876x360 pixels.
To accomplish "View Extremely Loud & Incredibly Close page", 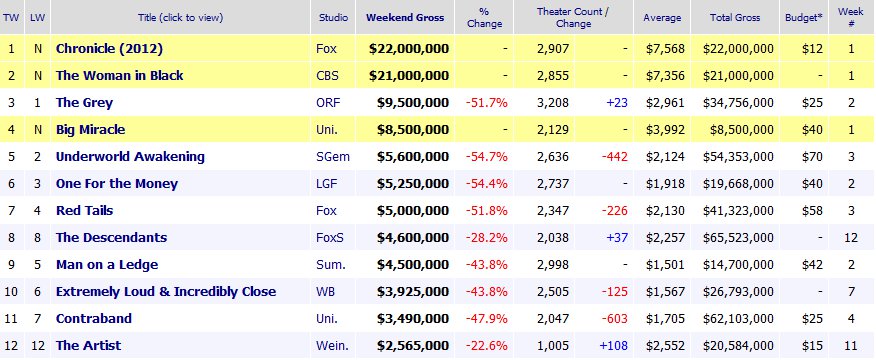I will click(166, 292).
